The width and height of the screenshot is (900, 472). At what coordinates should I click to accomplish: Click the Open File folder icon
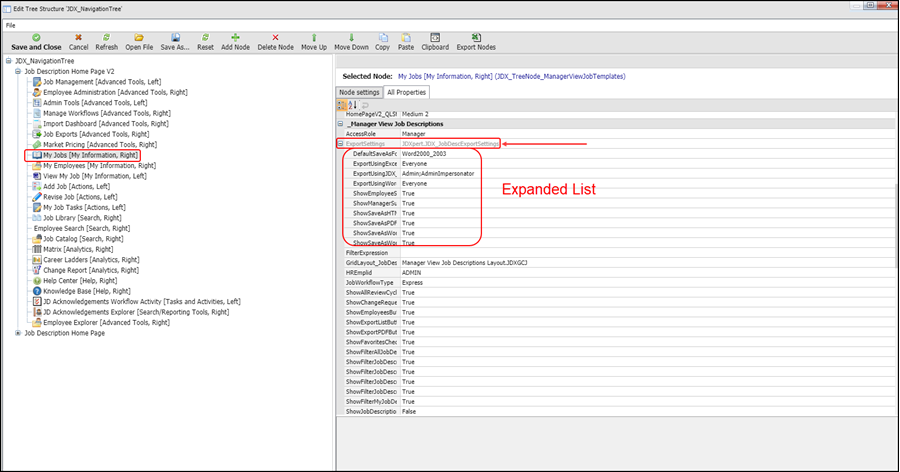139,37
